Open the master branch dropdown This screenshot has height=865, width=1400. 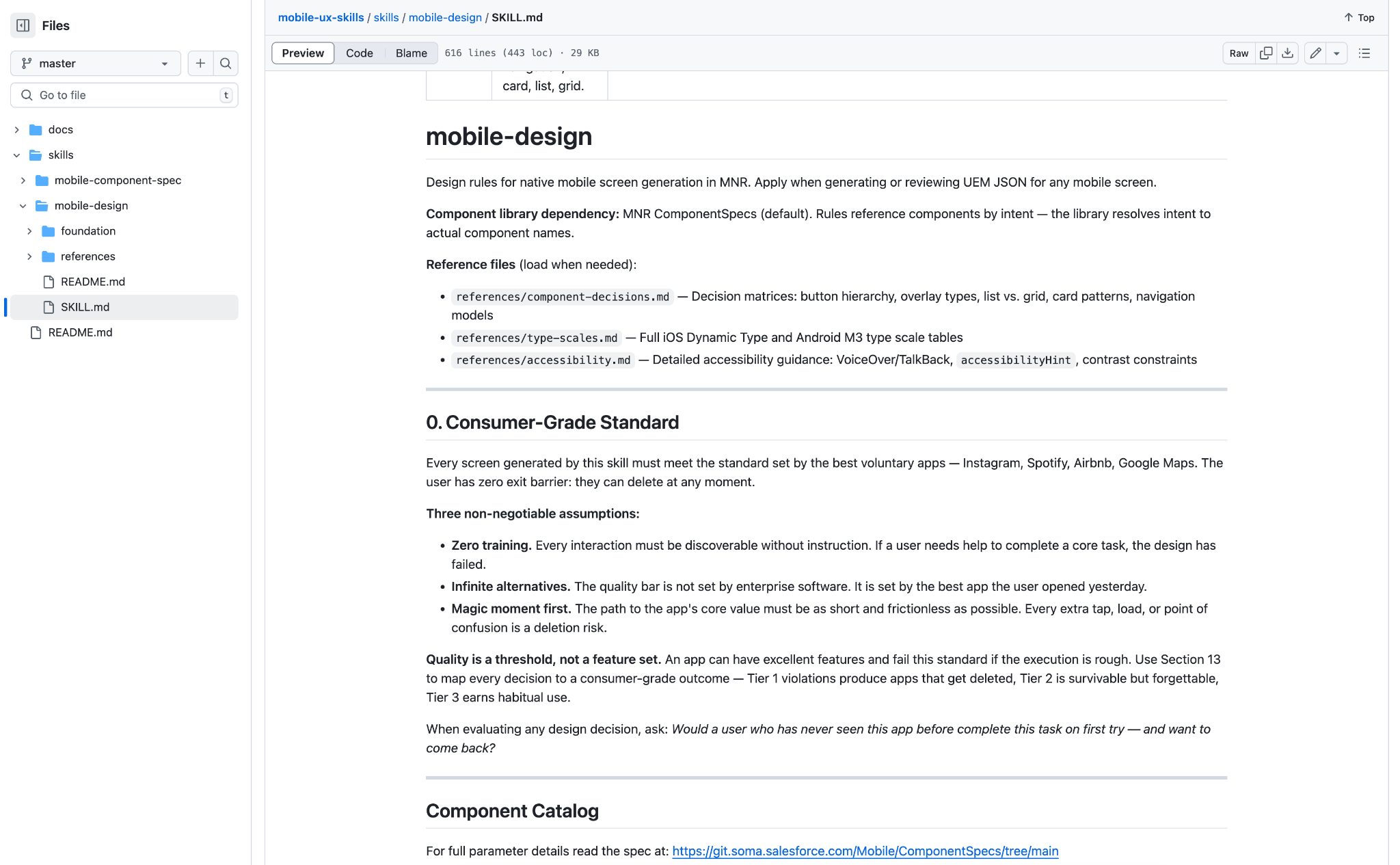96,64
